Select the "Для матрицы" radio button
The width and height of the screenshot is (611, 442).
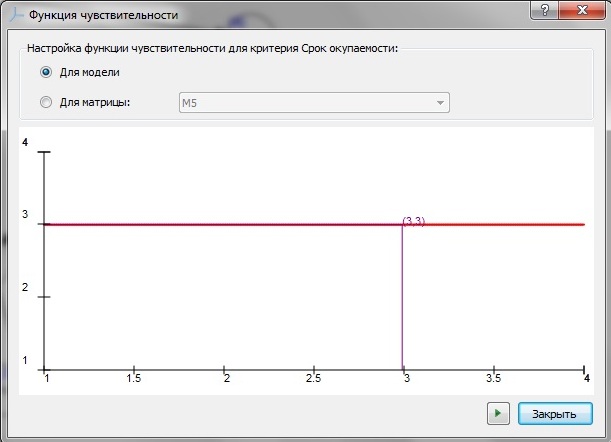tap(46, 102)
